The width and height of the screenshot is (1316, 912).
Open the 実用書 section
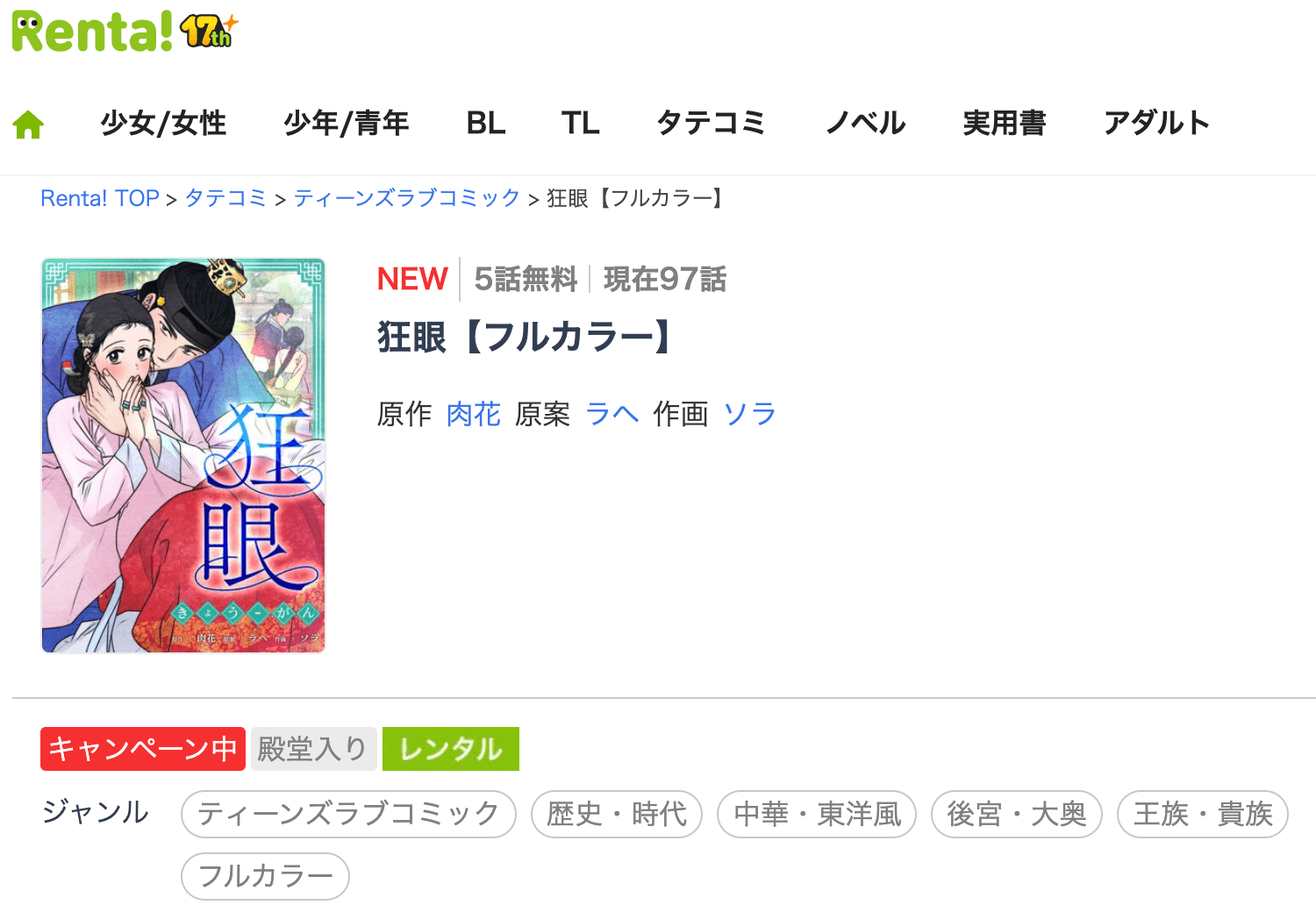[x=1005, y=123]
